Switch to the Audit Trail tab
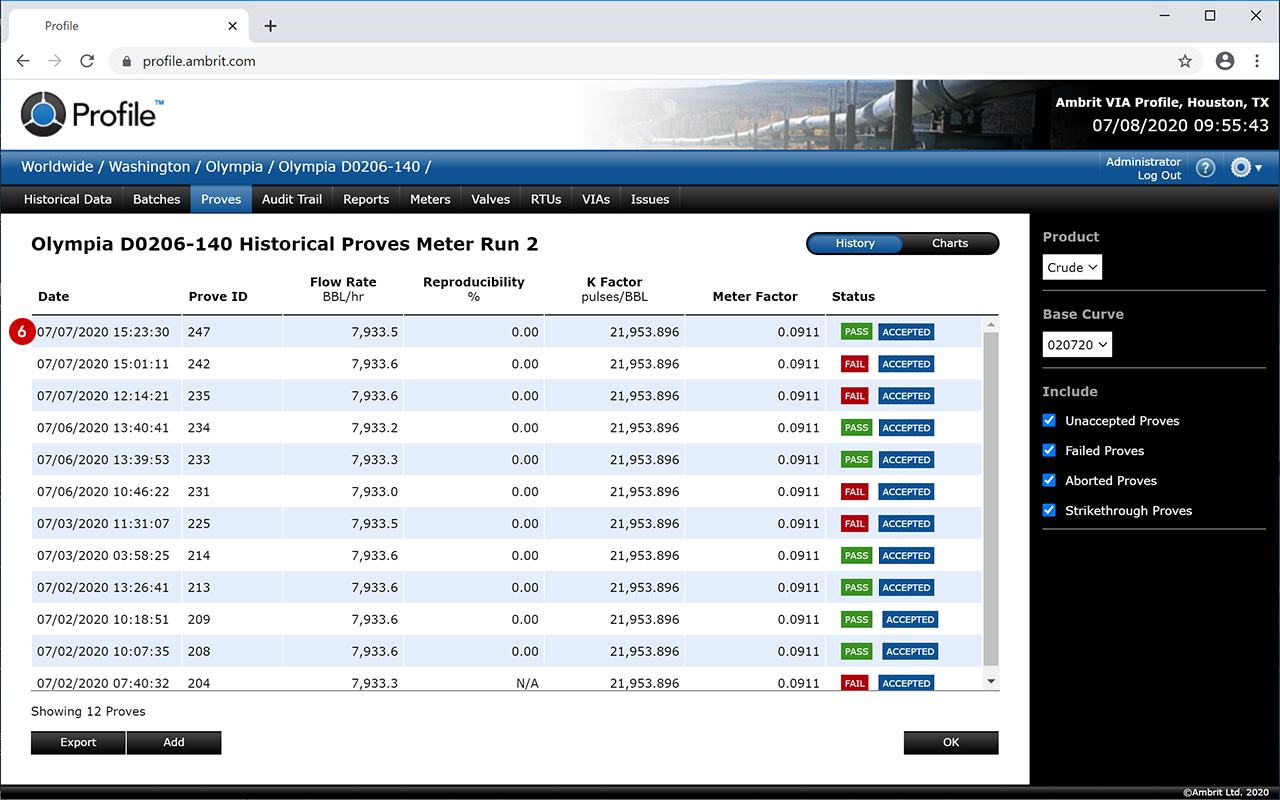1280x800 pixels. point(292,199)
